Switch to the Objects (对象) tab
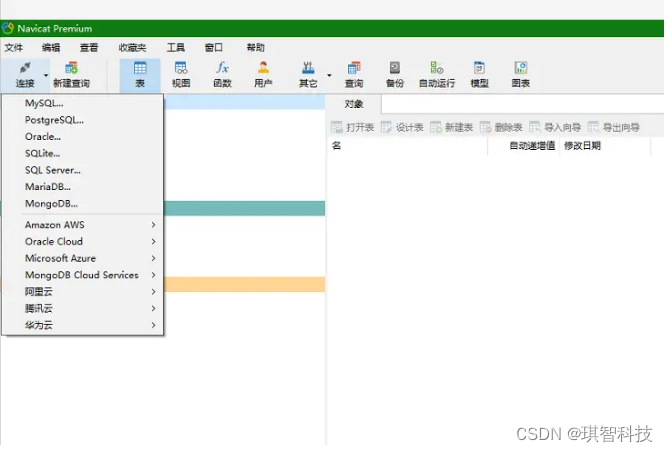Screen dimensions: 668x452 (x=354, y=104)
